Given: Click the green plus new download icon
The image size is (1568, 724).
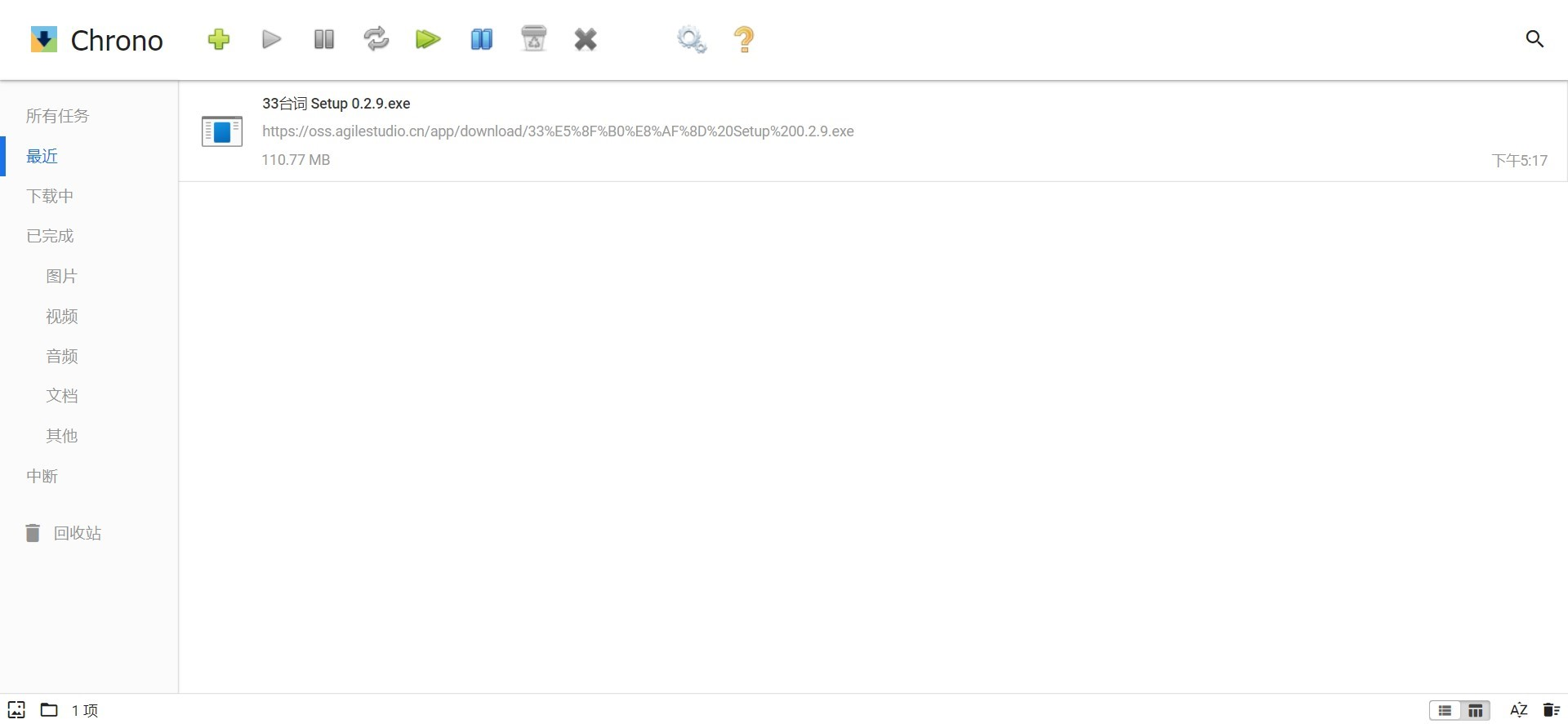Looking at the screenshot, I should click(x=218, y=39).
